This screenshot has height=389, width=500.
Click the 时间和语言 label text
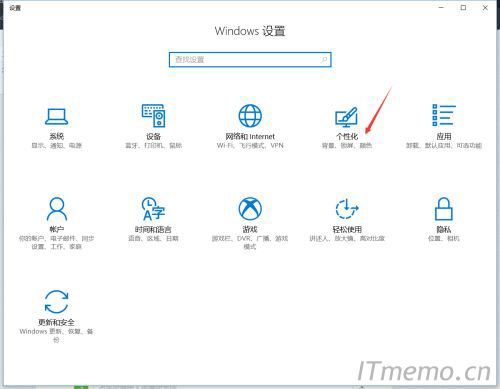pos(153,229)
